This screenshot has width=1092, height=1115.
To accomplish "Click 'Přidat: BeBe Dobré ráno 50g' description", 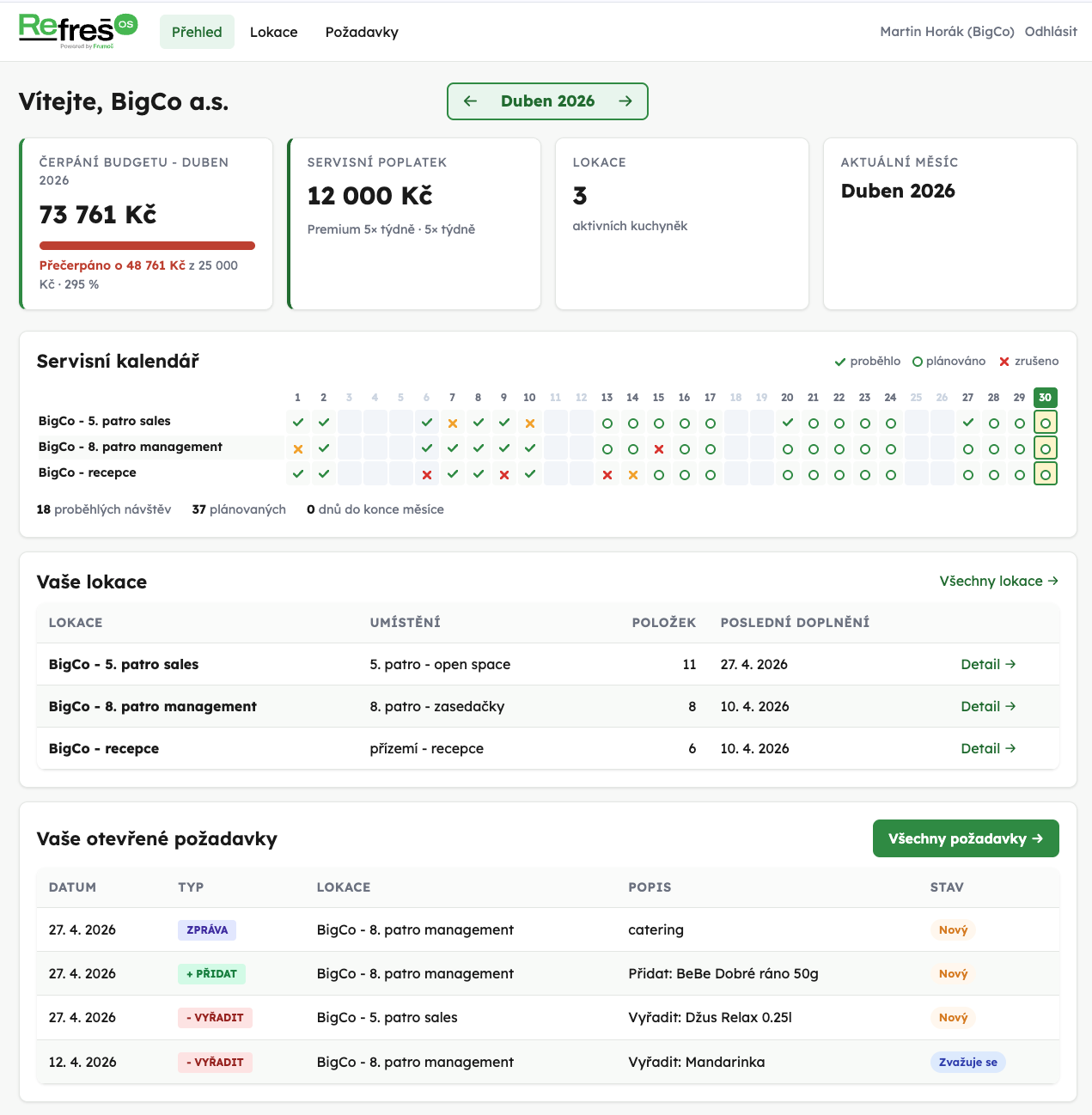I will (x=723, y=973).
